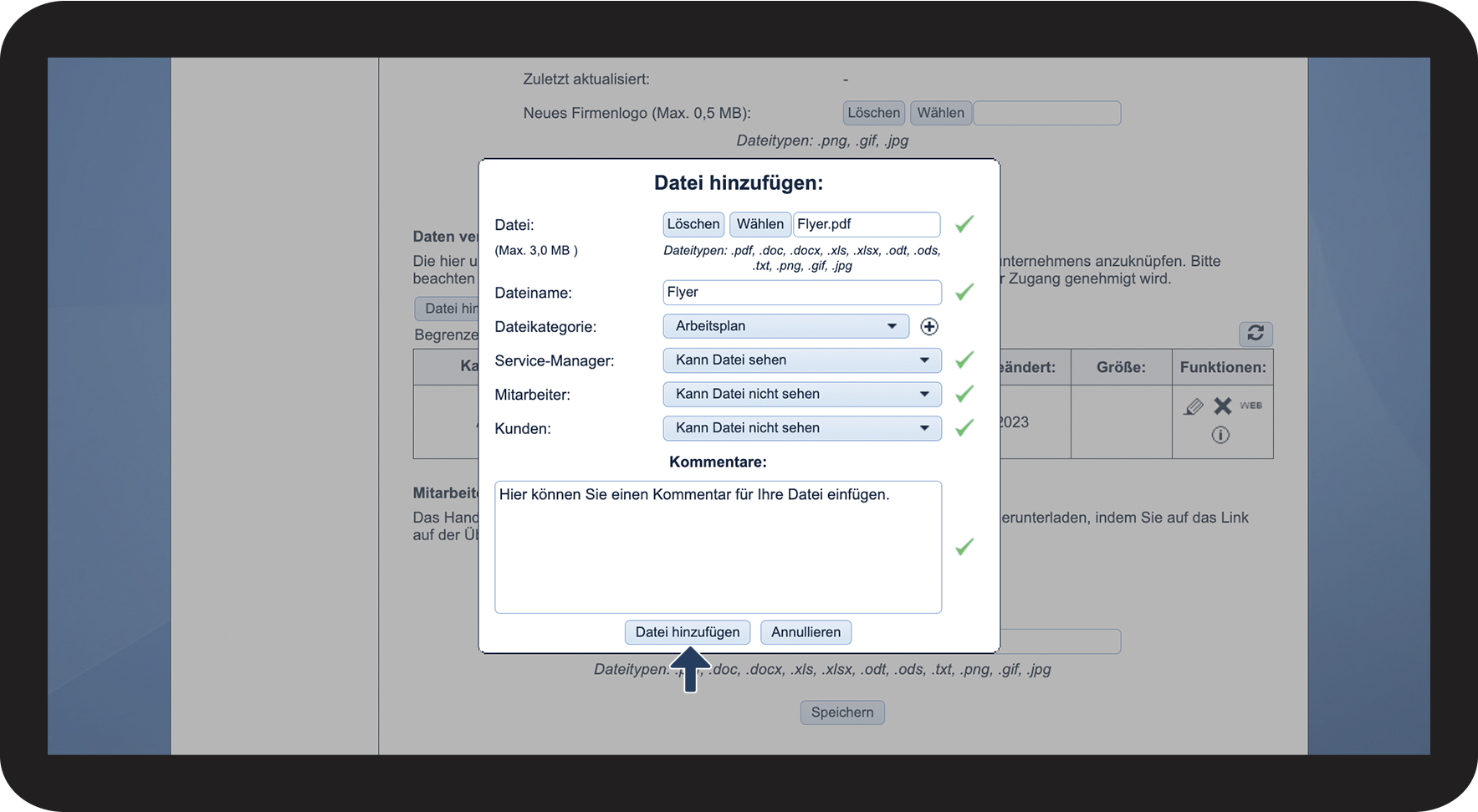Open the Dateikategorie dropdown showing Arbeitsplan
This screenshot has width=1478, height=812.
(785, 326)
